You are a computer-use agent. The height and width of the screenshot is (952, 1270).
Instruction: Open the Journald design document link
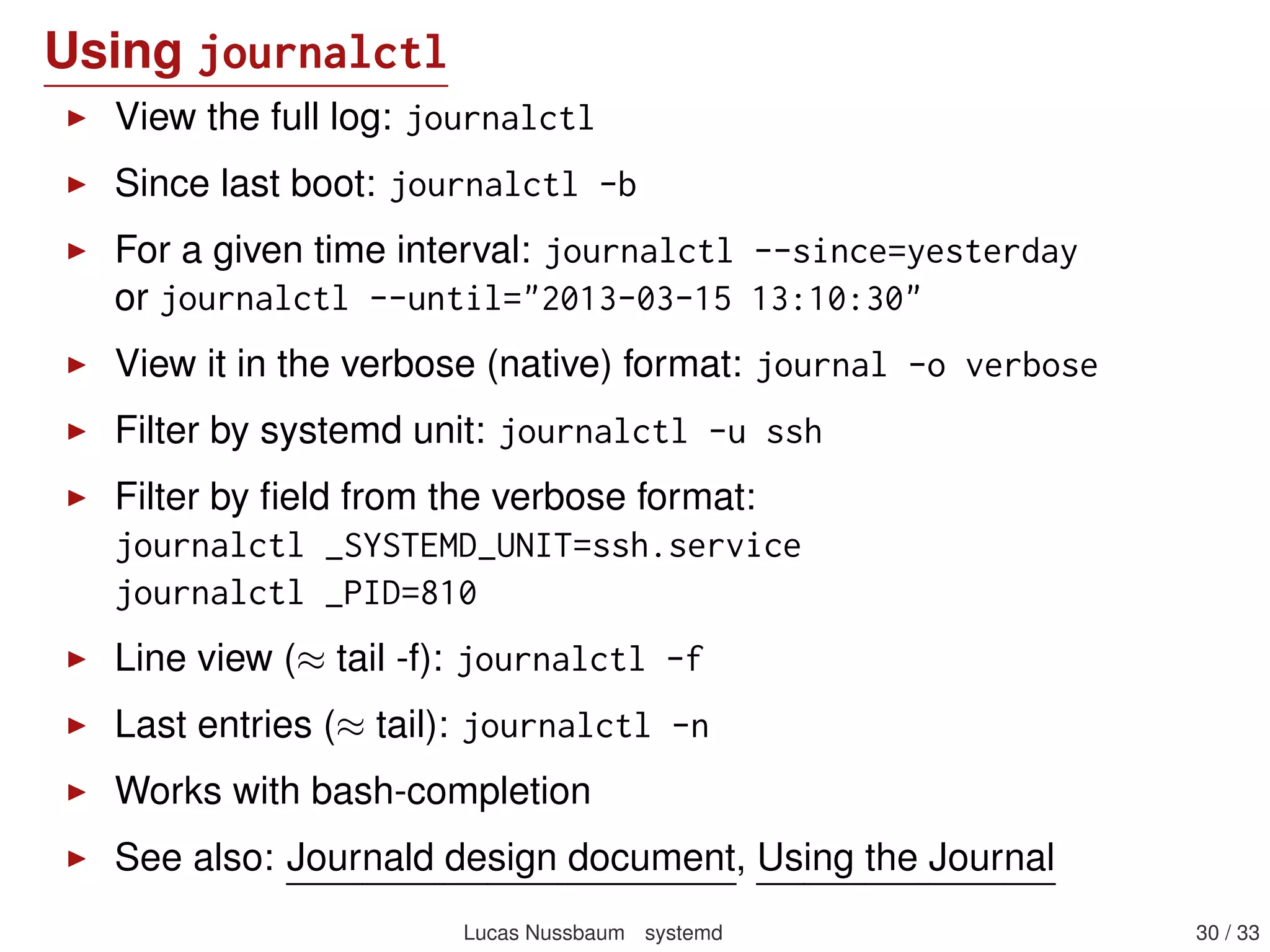511,858
